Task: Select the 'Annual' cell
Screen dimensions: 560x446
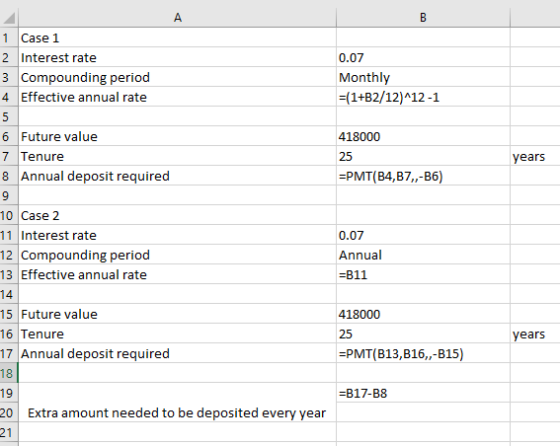Action: point(423,255)
